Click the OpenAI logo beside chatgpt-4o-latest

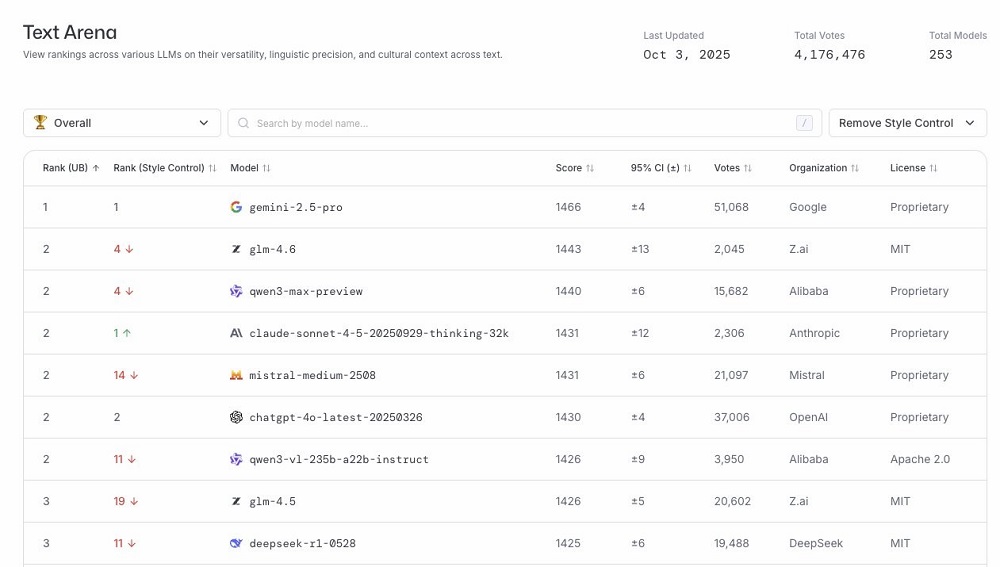point(236,417)
